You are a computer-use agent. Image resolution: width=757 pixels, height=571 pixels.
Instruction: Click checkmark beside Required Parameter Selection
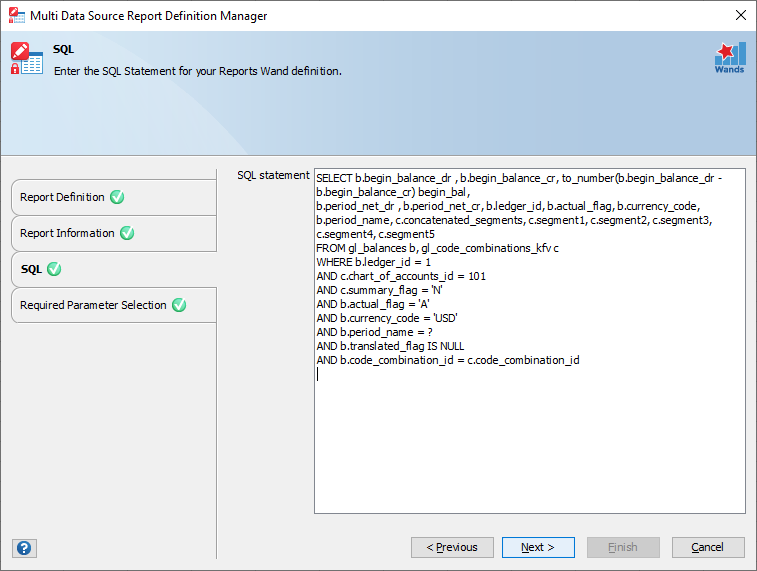[x=179, y=305]
